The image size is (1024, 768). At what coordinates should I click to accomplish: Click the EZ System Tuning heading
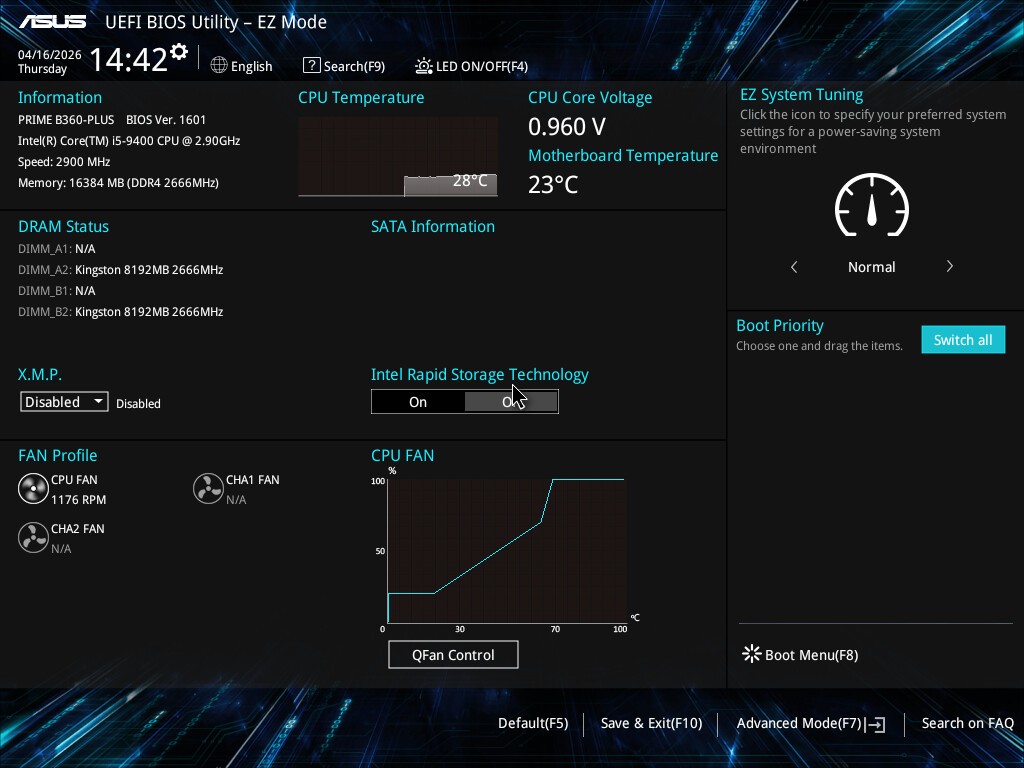click(x=801, y=95)
